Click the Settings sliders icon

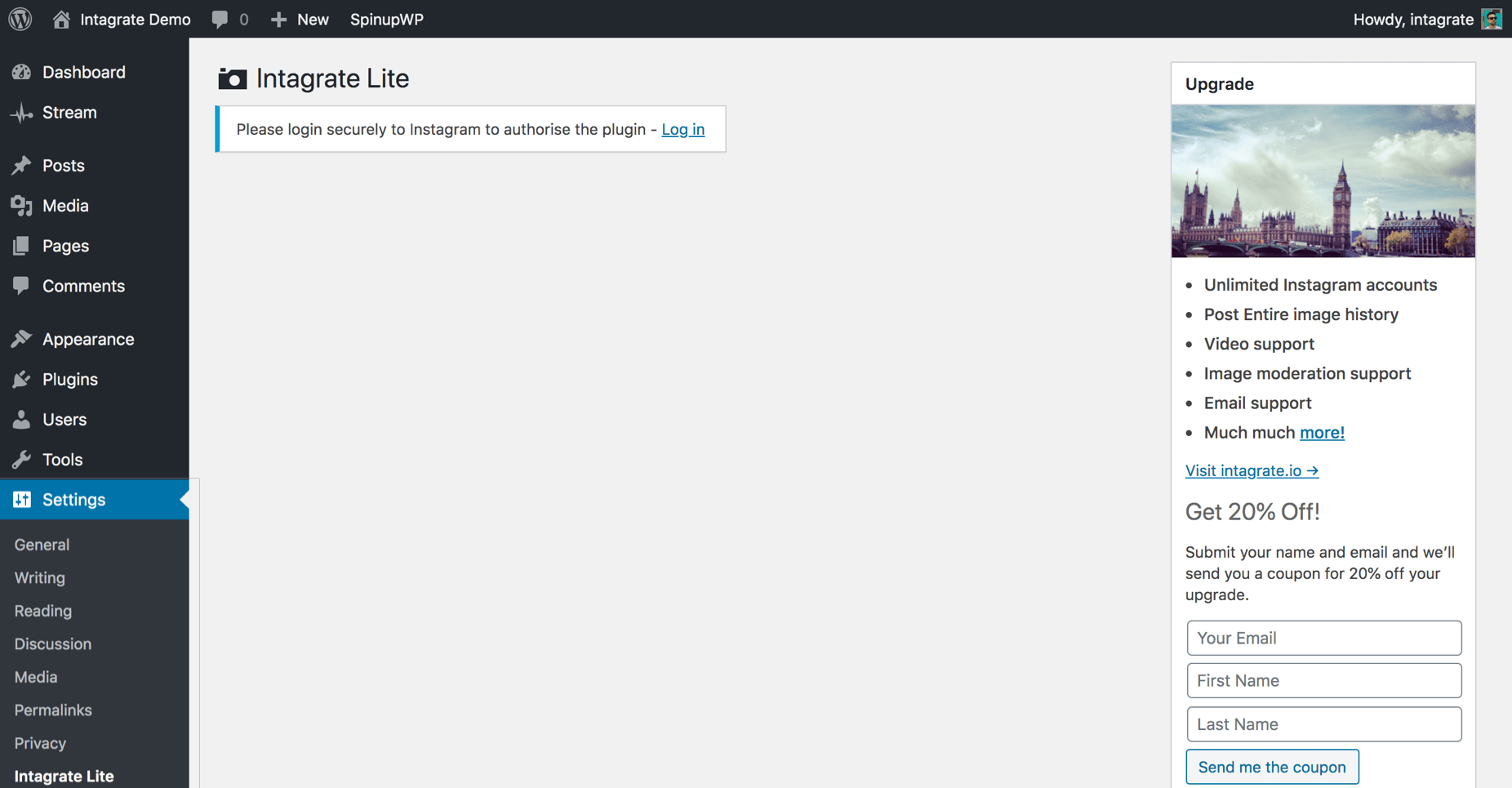point(22,500)
